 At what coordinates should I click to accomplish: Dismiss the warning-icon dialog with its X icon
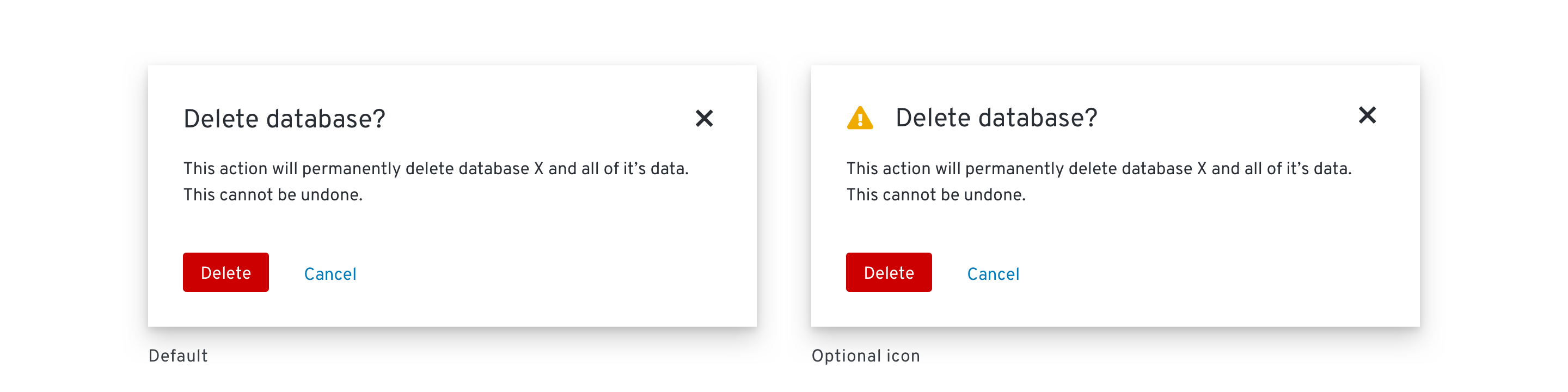coord(1367,115)
